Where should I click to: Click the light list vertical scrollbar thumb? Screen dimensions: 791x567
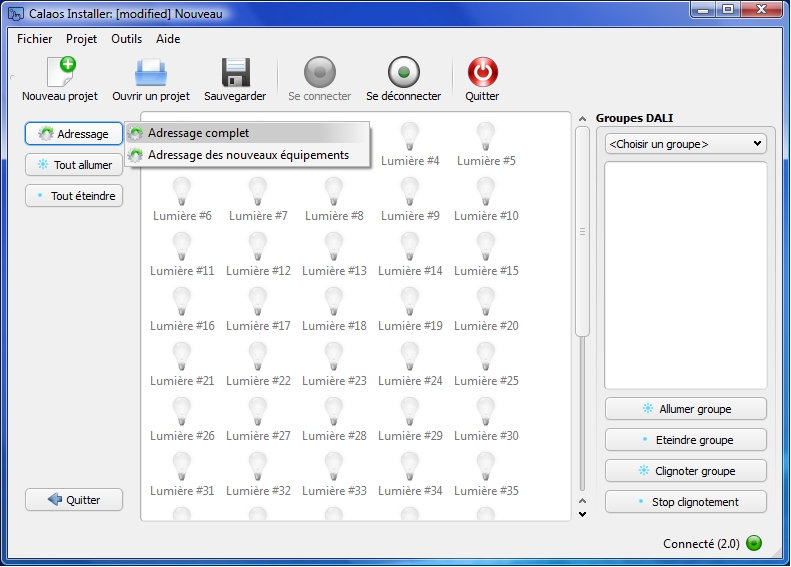(x=582, y=232)
